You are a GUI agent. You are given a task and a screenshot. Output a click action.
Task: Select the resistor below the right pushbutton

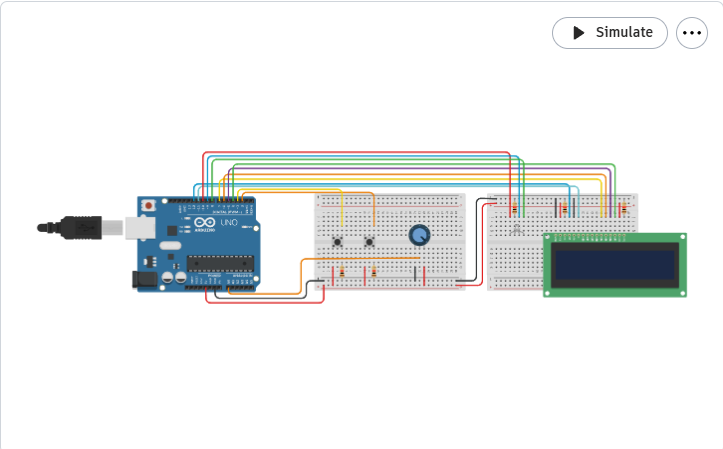click(374, 272)
